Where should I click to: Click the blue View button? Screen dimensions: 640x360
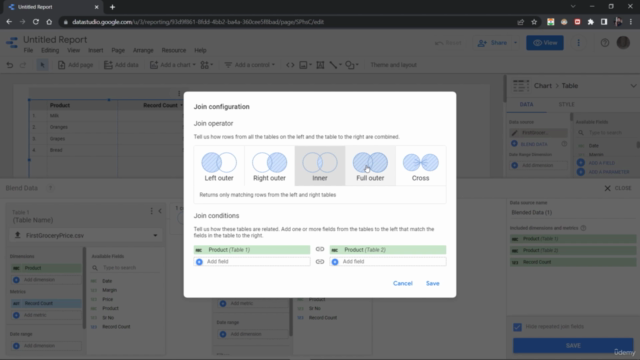tap(545, 43)
